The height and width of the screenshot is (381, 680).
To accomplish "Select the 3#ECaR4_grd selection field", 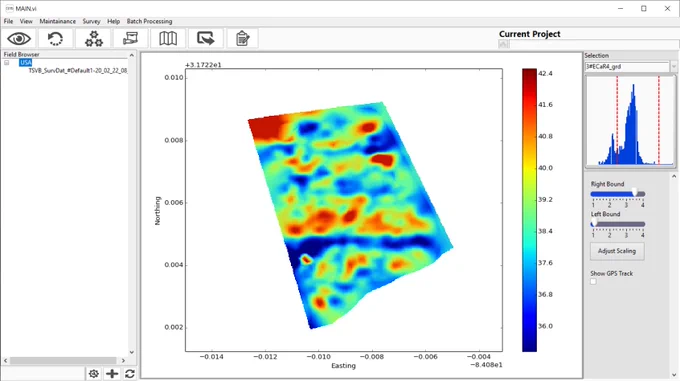I will click(x=627, y=67).
